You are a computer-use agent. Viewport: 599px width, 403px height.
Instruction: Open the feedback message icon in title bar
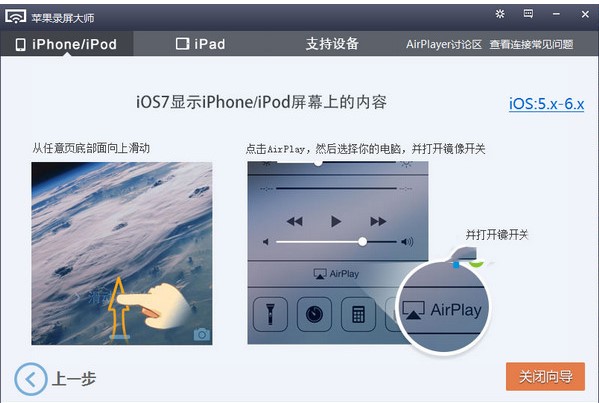click(x=528, y=14)
